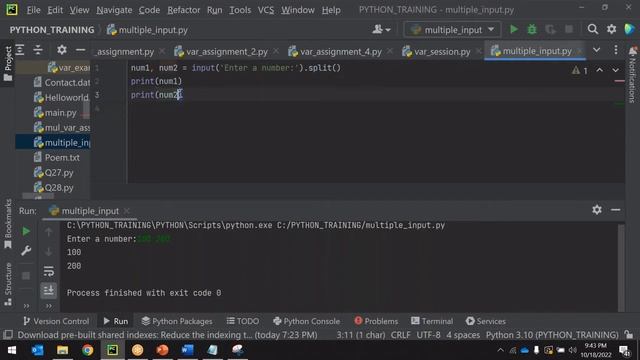
Task: Open the multiple_input run configuration dropdown
Action: (x=452, y=29)
